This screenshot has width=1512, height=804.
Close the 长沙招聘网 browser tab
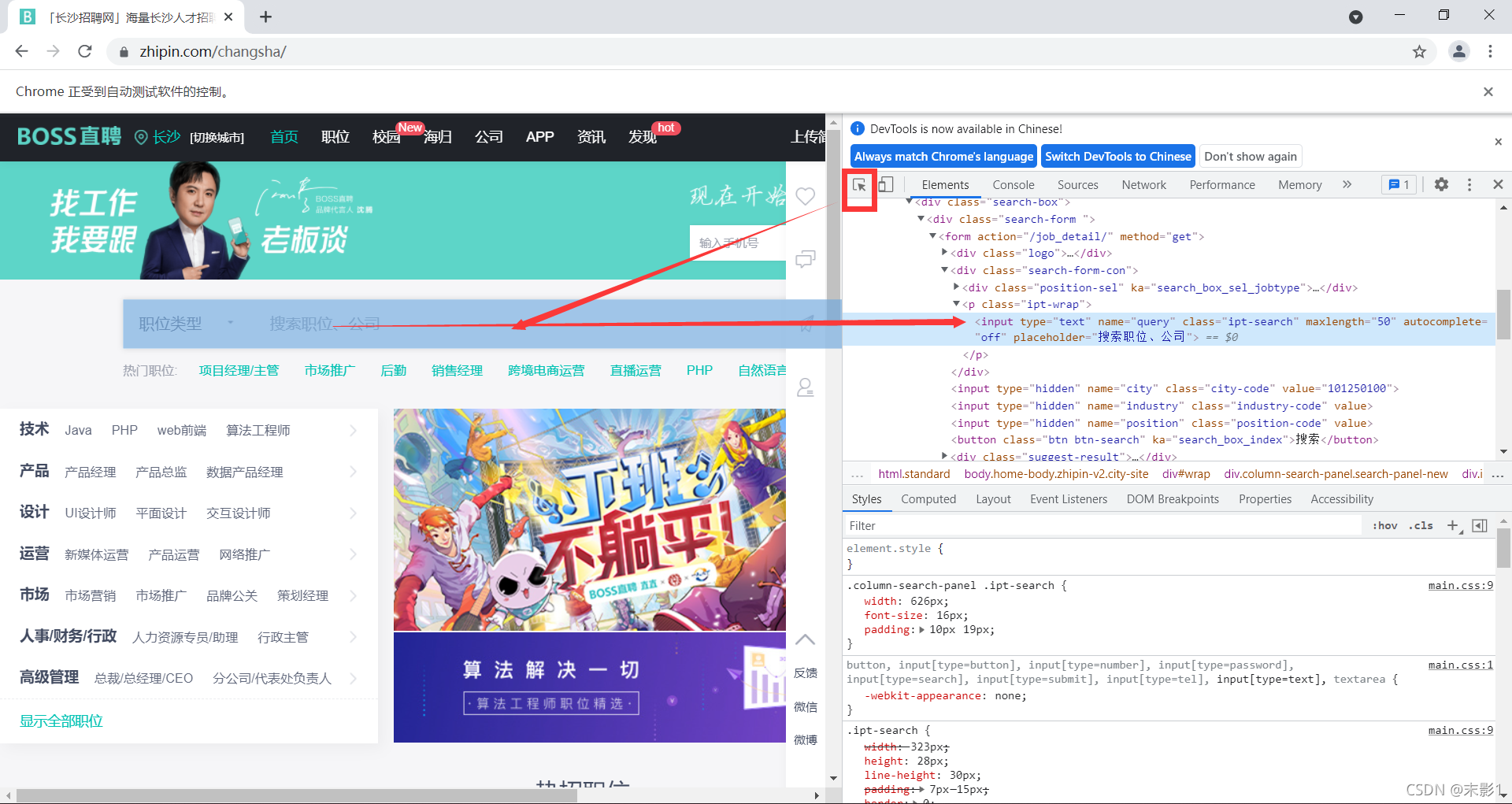pyautogui.click(x=228, y=17)
